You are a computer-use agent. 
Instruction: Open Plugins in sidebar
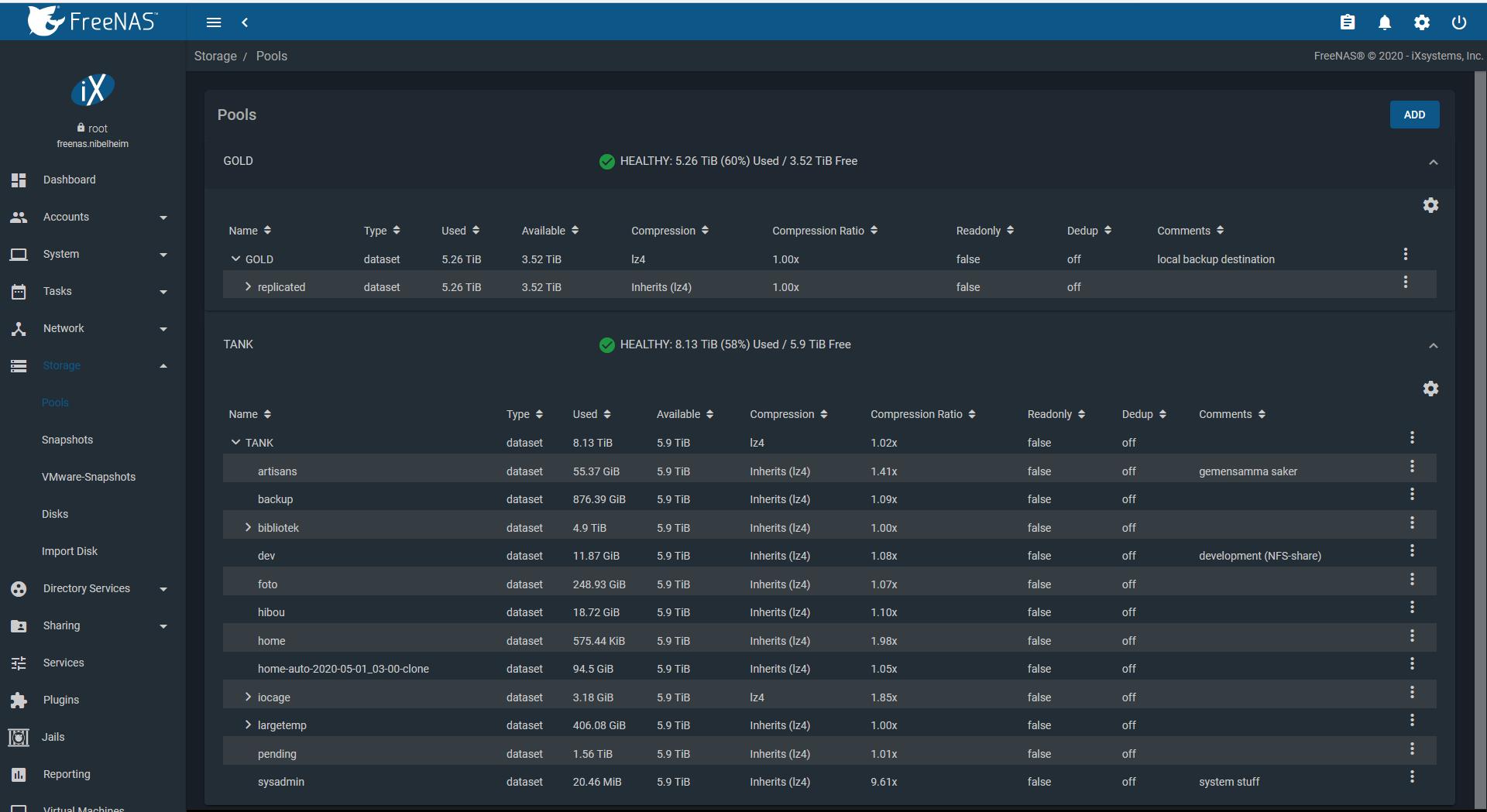tap(93, 700)
